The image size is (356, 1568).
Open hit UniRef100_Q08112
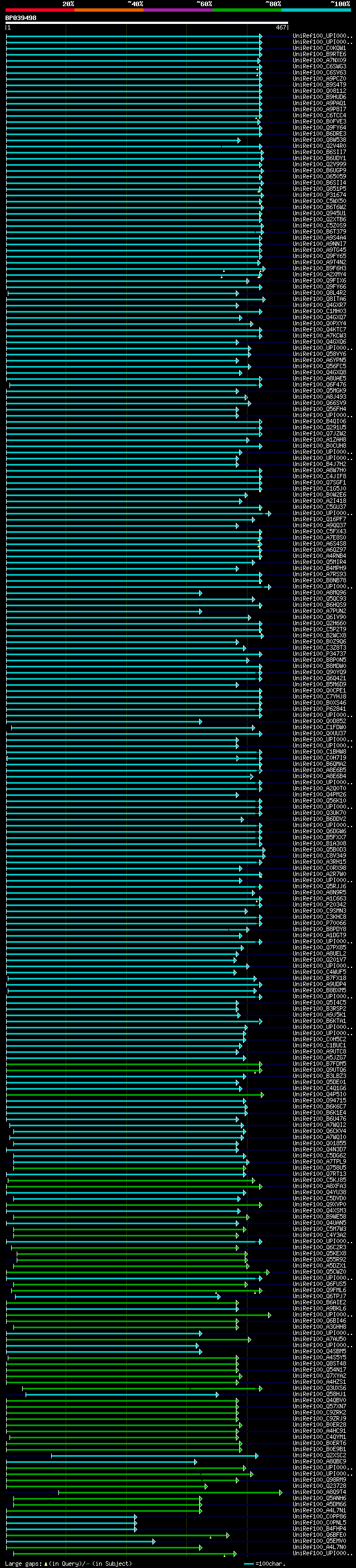[319, 91]
